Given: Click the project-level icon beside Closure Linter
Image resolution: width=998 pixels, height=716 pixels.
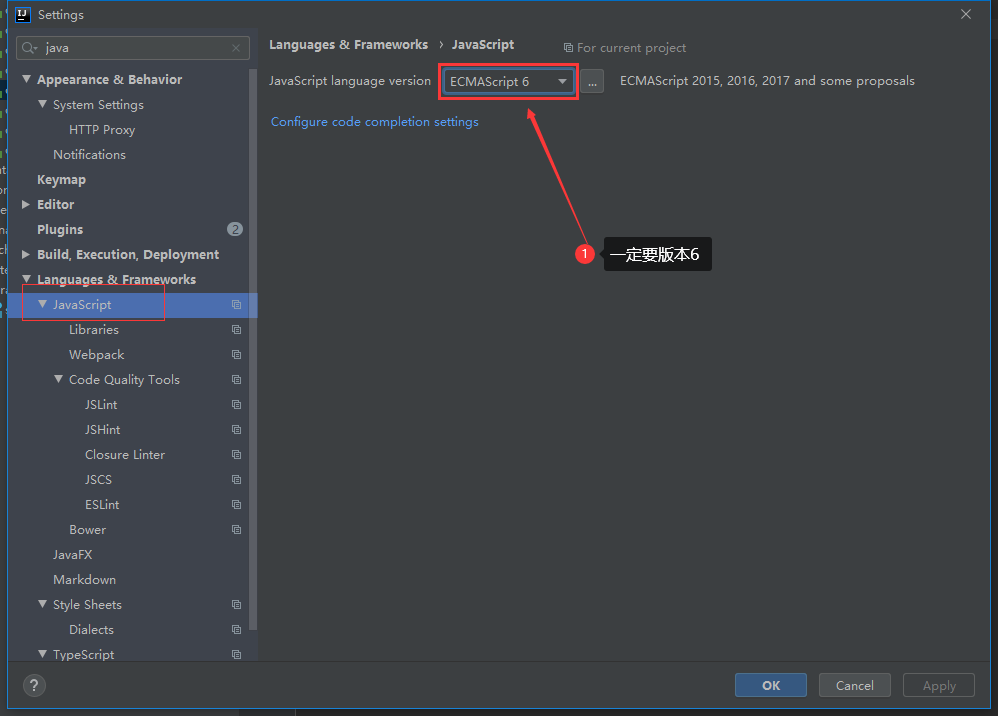Looking at the screenshot, I should [x=236, y=454].
